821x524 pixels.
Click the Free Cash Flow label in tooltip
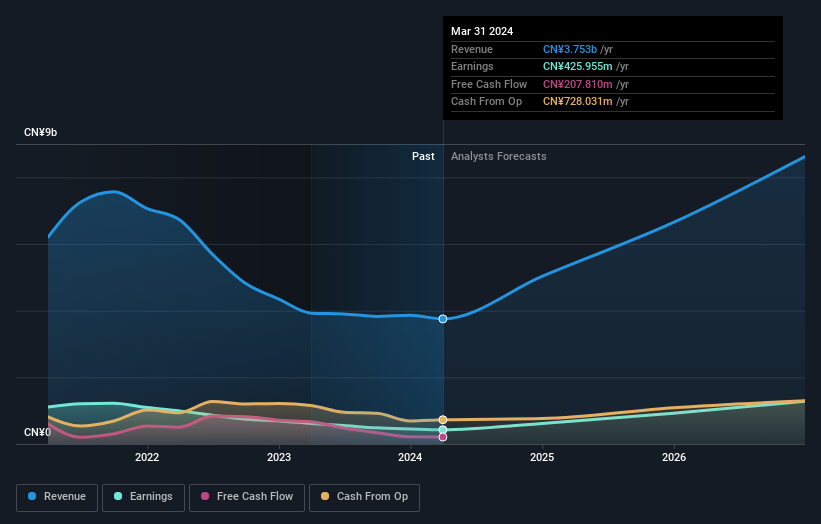point(489,84)
